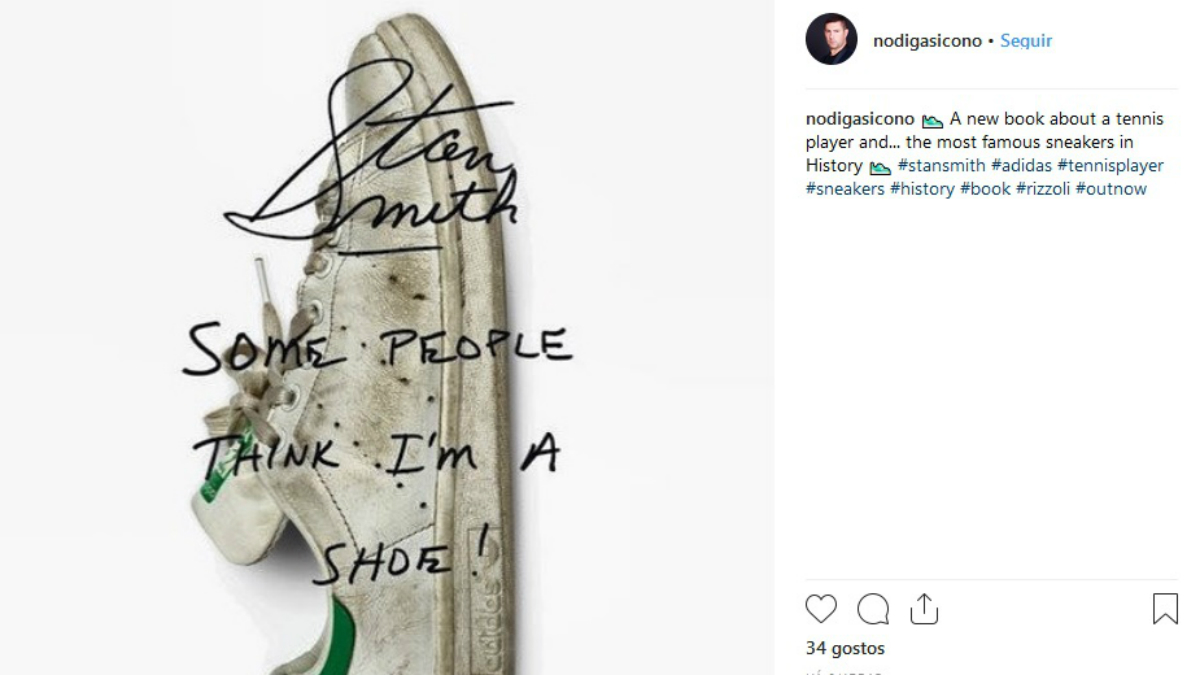Open the #book hashtag
Image resolution: width=1200 pixels, height=675 pixels.
[985, 189]
